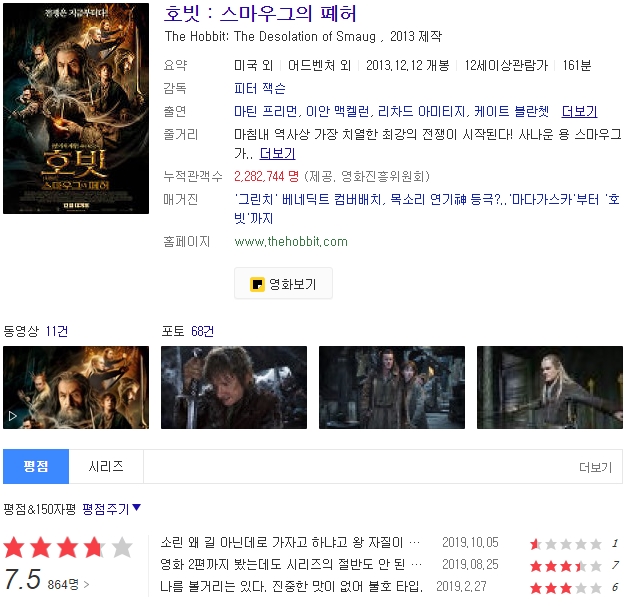
Task: Open the Legolas photo thumbnail
Action: 550,387
